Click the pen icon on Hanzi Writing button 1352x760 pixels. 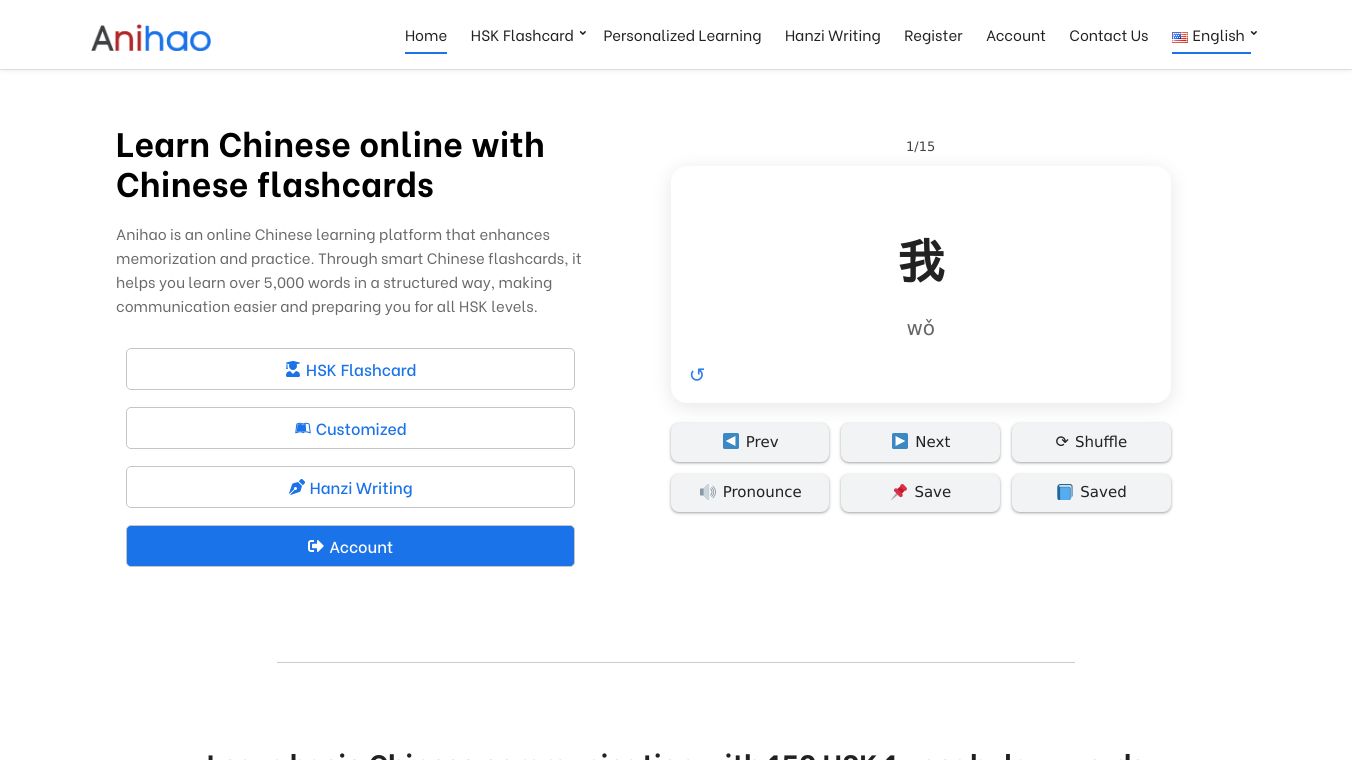(297, 487)
